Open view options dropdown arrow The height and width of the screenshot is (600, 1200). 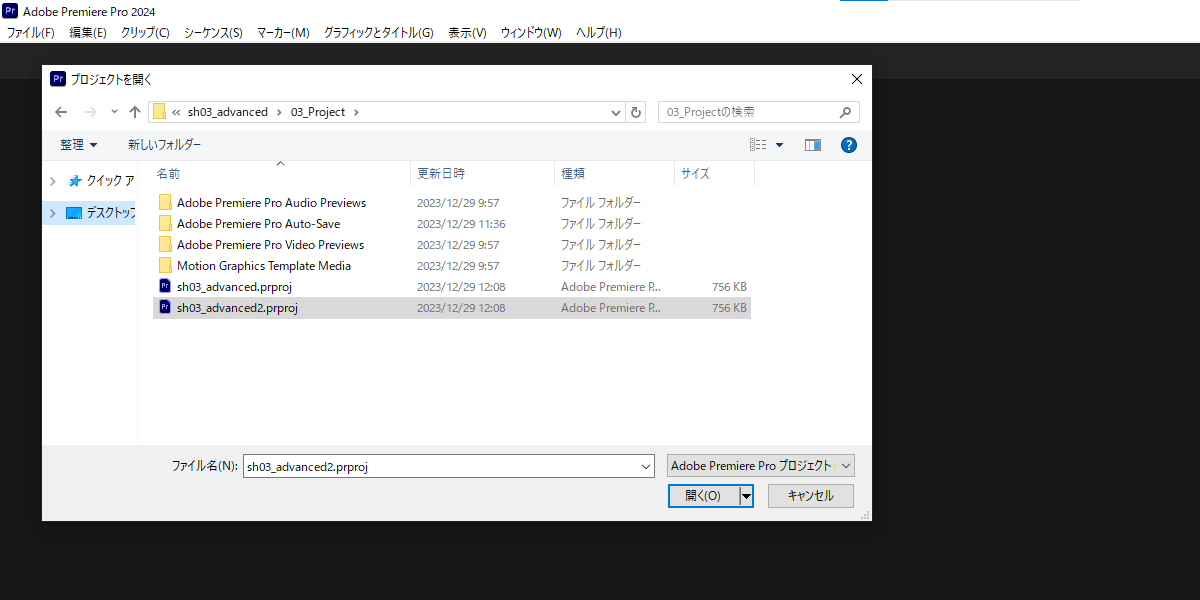pos(780,145)
